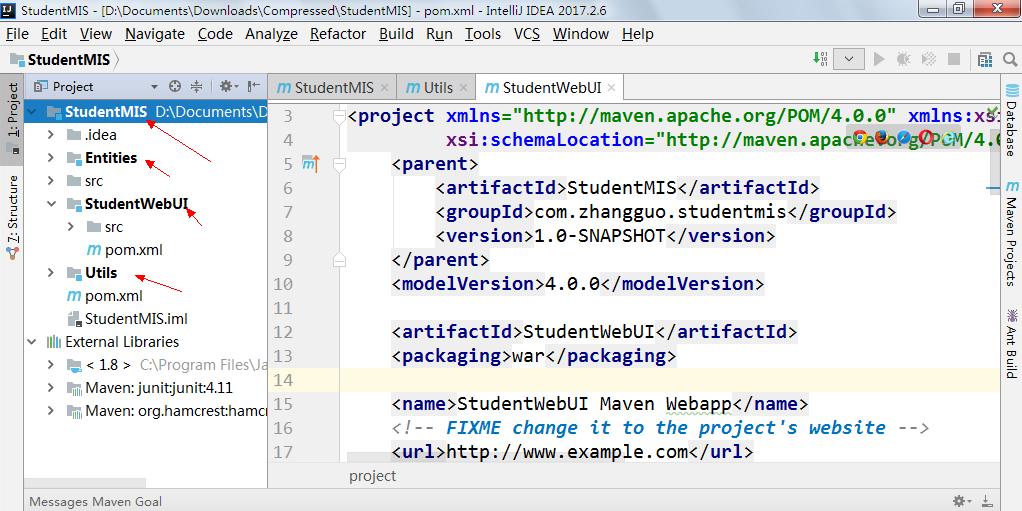
Task: Open the Project view type dropdown
Action: [x=154, y=87]
